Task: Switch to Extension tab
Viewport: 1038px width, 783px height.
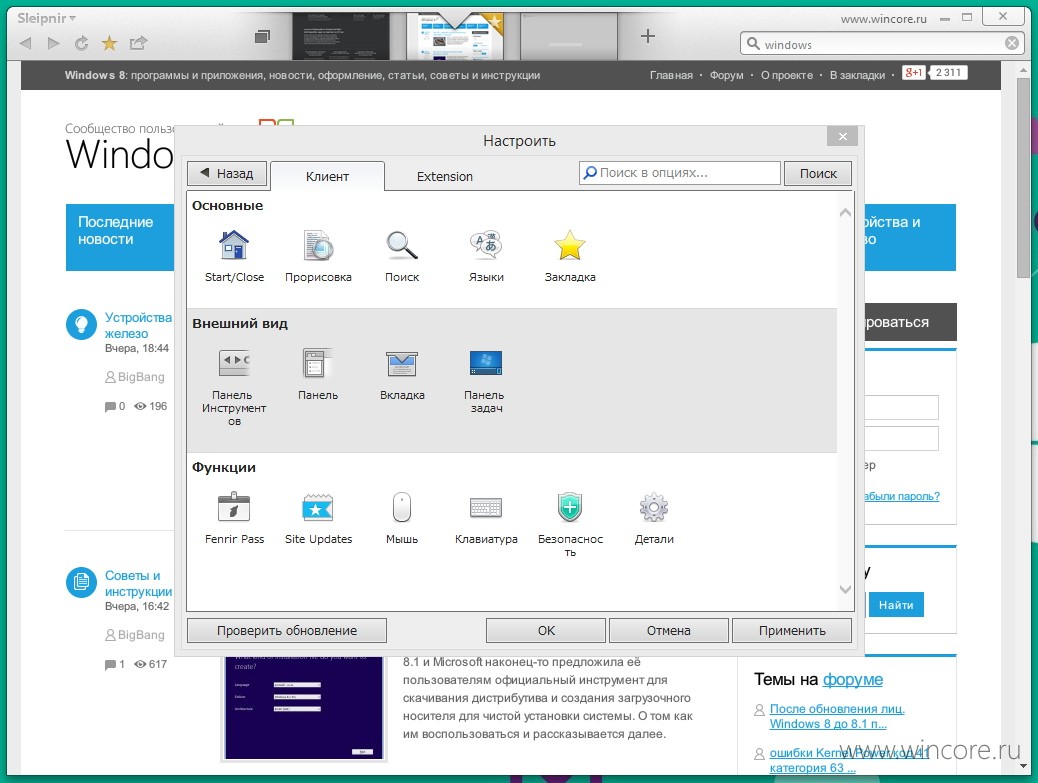Action: coord(444,176)
